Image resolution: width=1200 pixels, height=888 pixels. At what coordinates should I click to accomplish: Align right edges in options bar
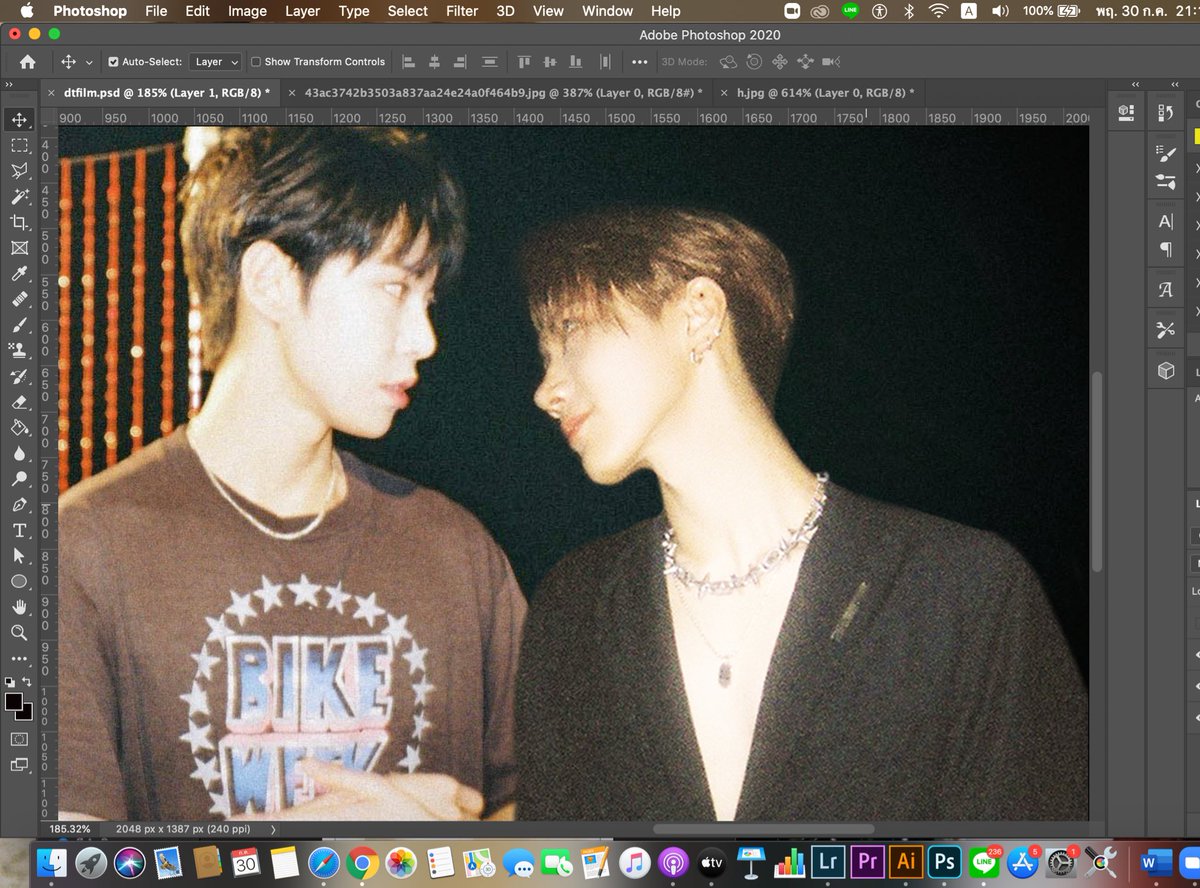[460, 62]
